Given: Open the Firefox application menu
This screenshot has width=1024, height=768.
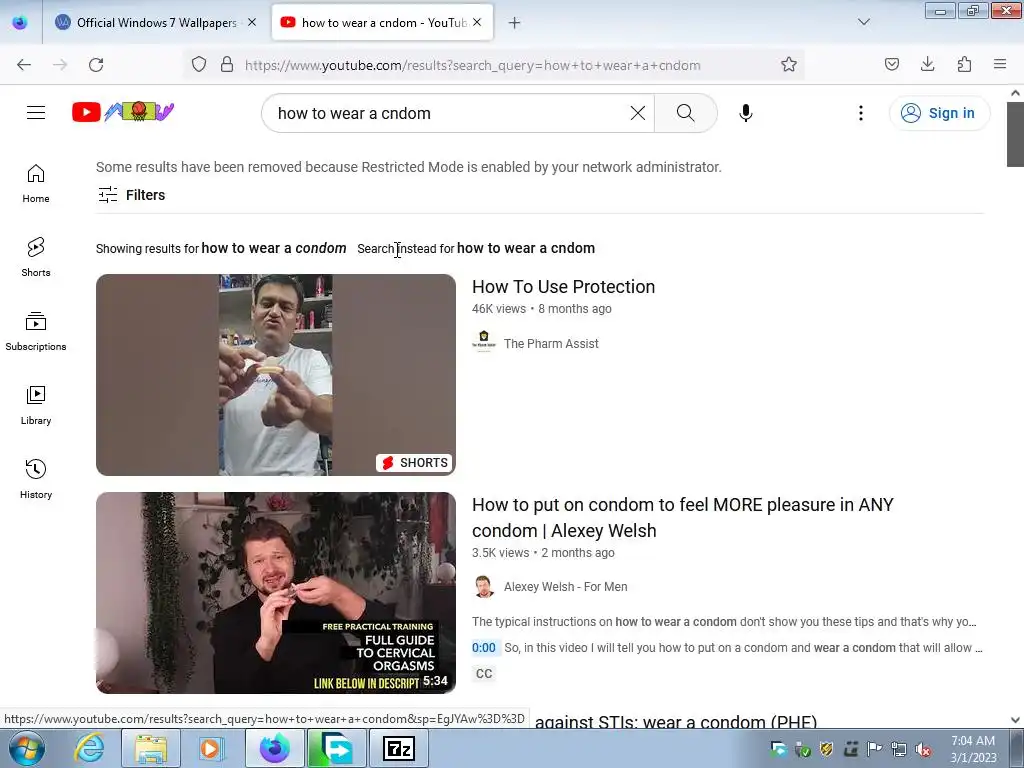Looking at the screenshot, I should click(999, 65).
